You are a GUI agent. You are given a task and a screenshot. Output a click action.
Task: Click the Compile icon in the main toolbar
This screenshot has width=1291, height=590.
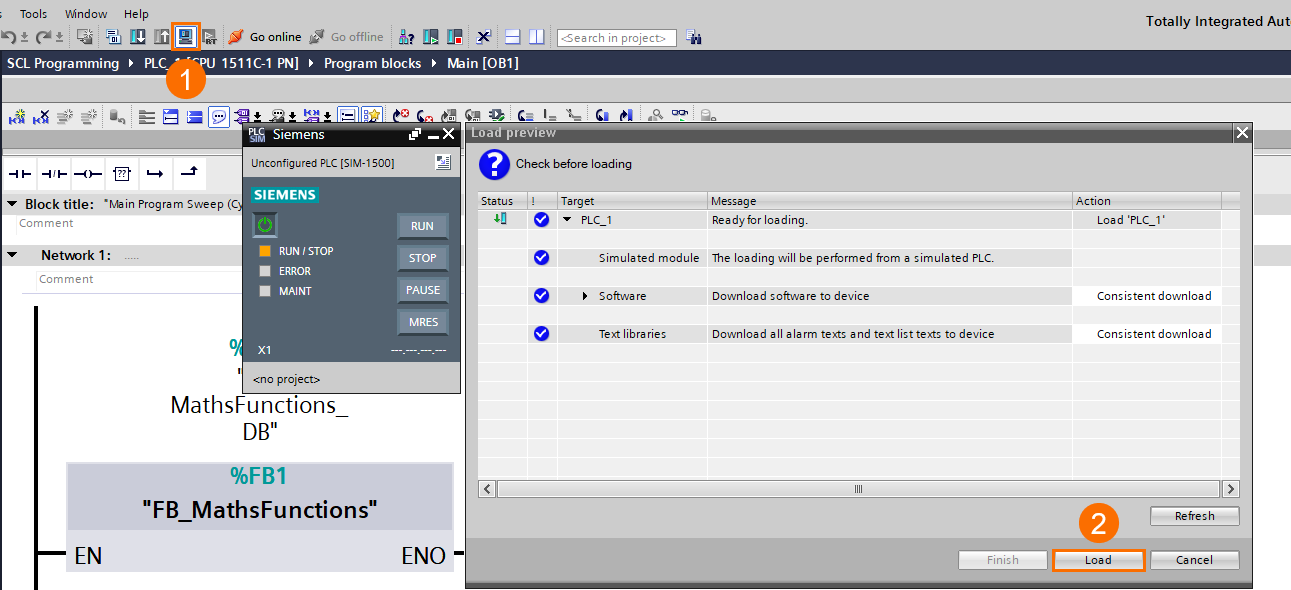coord(113,37)
